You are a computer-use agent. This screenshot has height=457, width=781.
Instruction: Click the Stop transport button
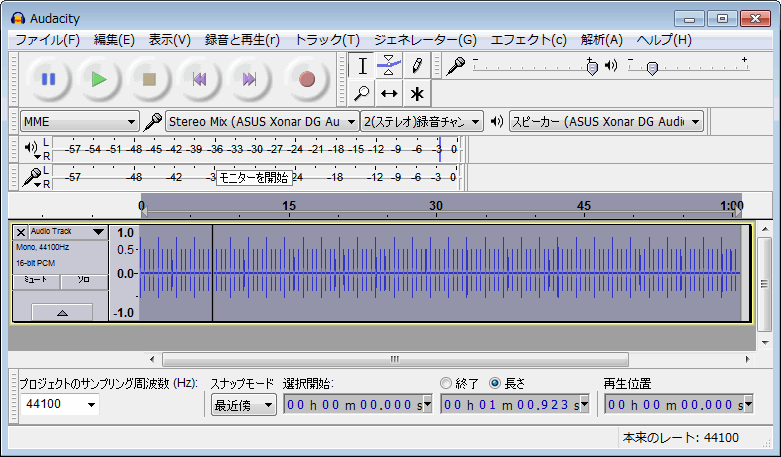click(x=149, y=79)
